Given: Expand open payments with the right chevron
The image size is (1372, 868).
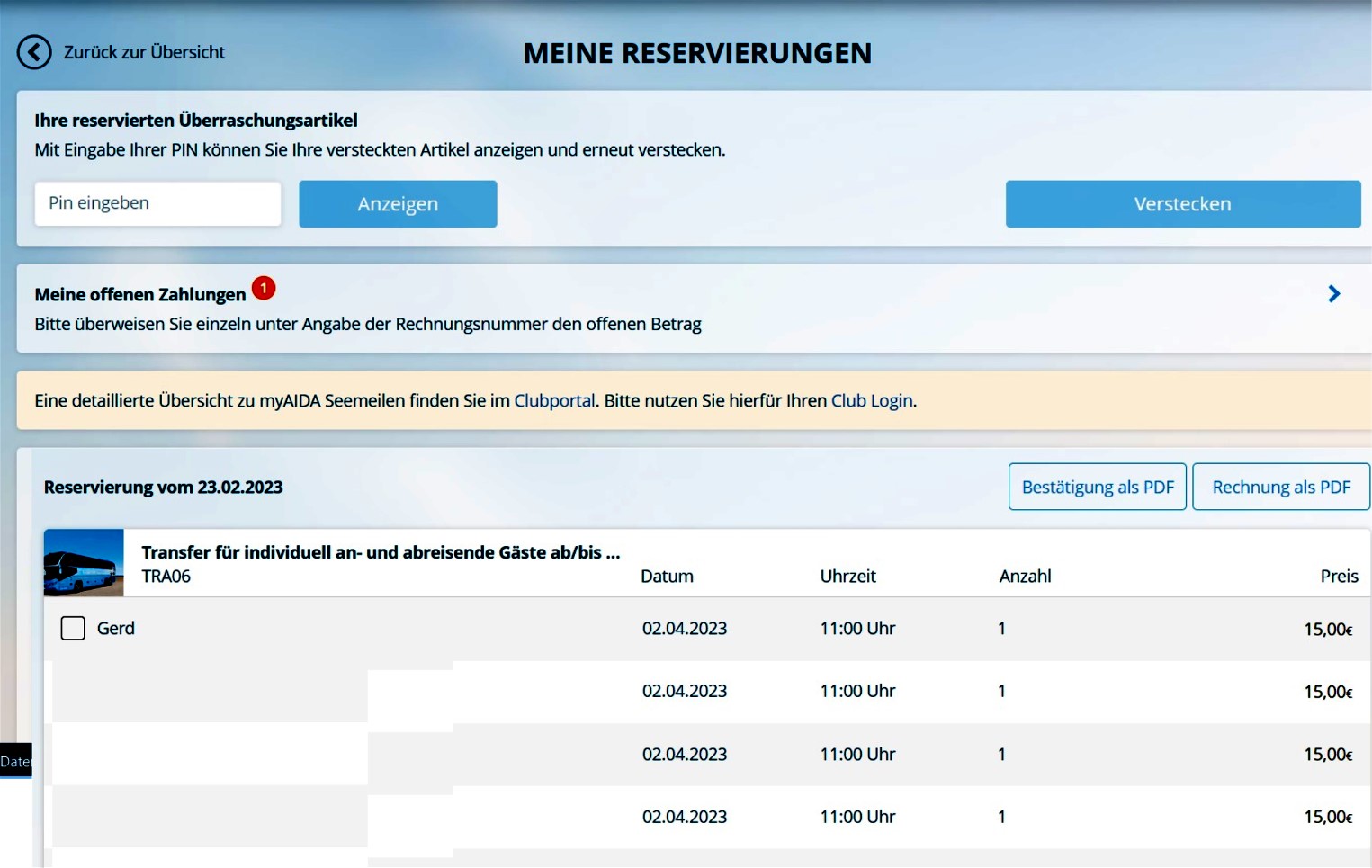Looking at the screenshot, I should pos(1333,294).
